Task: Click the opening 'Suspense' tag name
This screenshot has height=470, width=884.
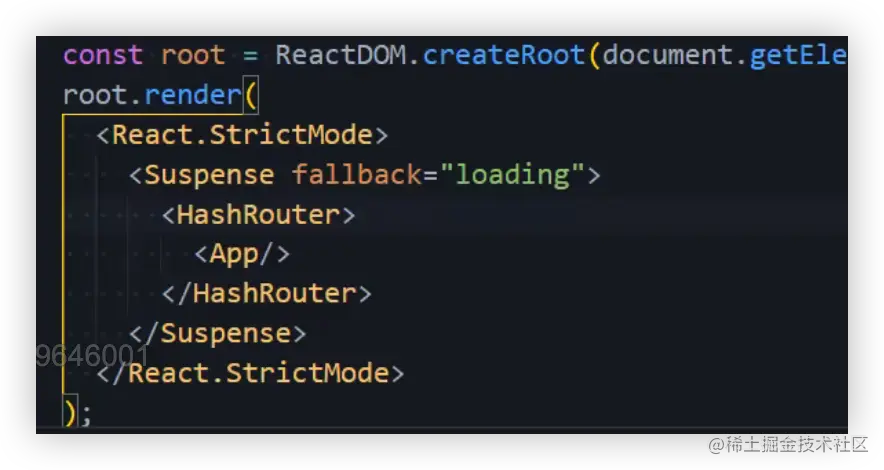Action: click(x=209, y=175)
